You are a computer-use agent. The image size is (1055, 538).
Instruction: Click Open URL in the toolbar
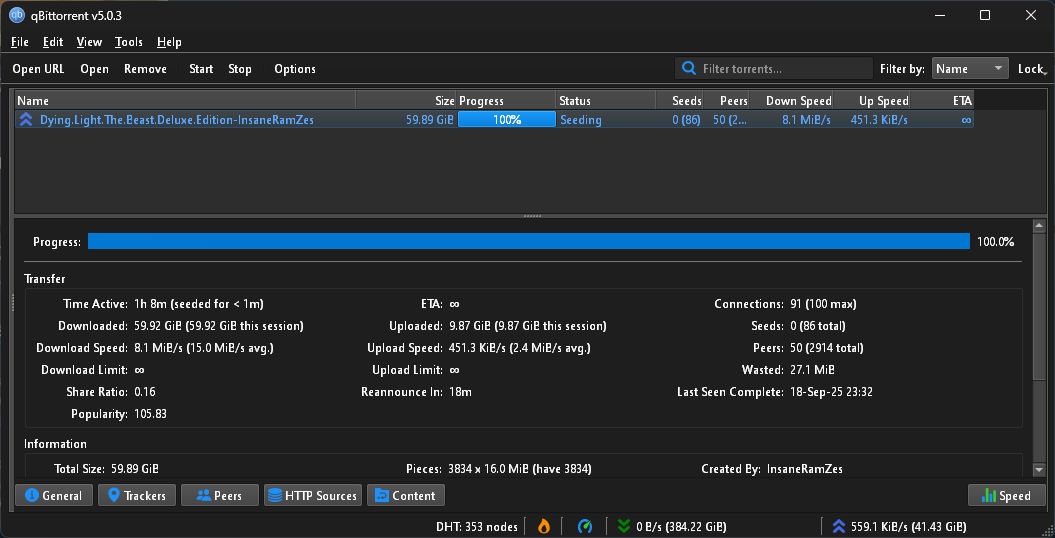point(38,69)
